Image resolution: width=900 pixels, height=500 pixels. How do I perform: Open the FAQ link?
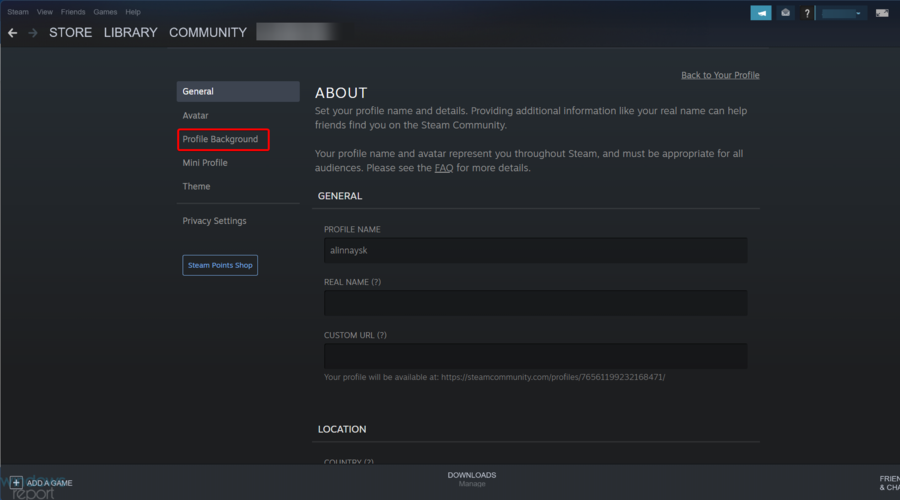pyautogui.click(x=444, y=168)
